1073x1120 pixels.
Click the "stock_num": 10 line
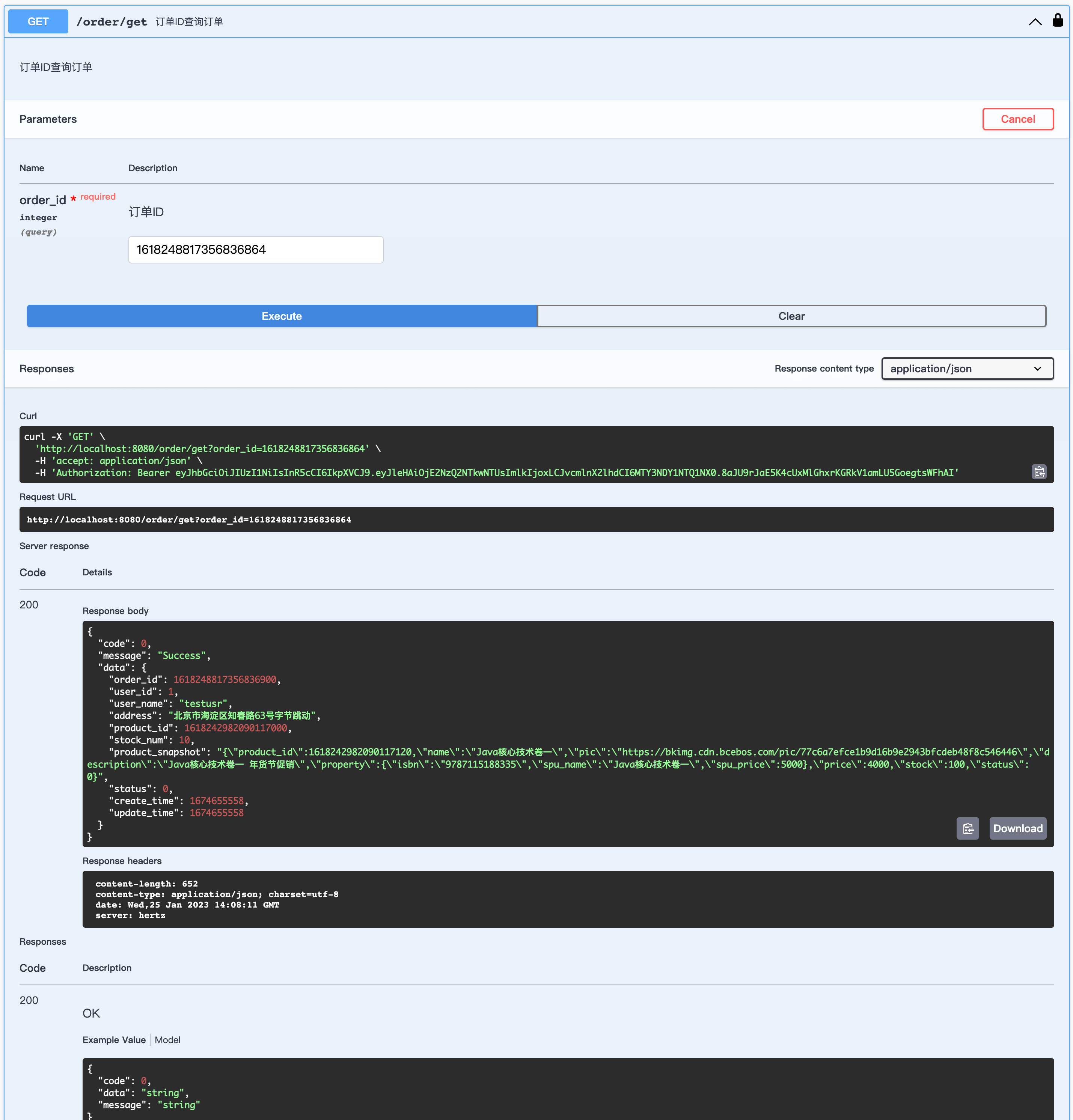[x=152, y=740]
